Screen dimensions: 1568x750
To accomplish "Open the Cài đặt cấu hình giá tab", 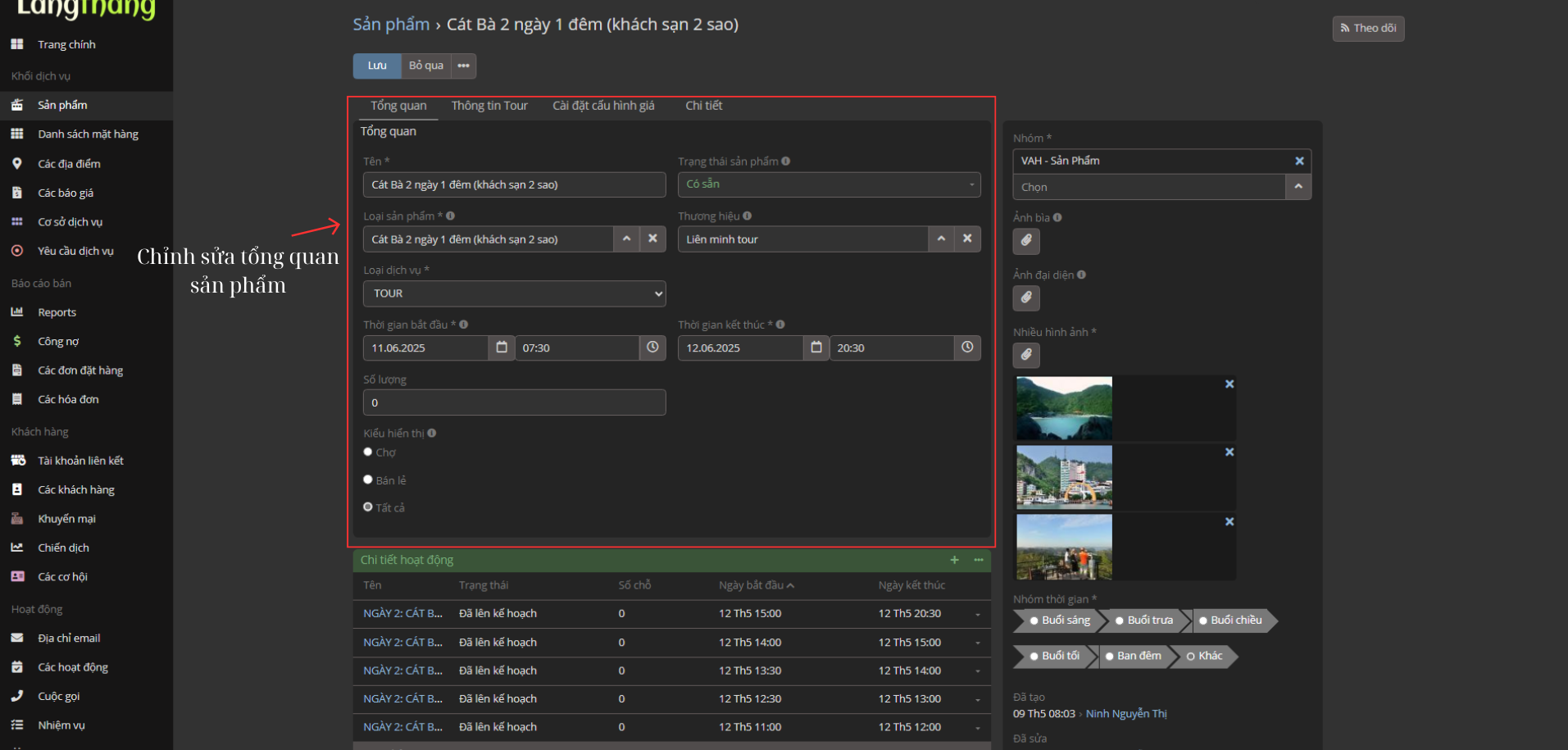I will pyautogui.click(x=603, y=106).
